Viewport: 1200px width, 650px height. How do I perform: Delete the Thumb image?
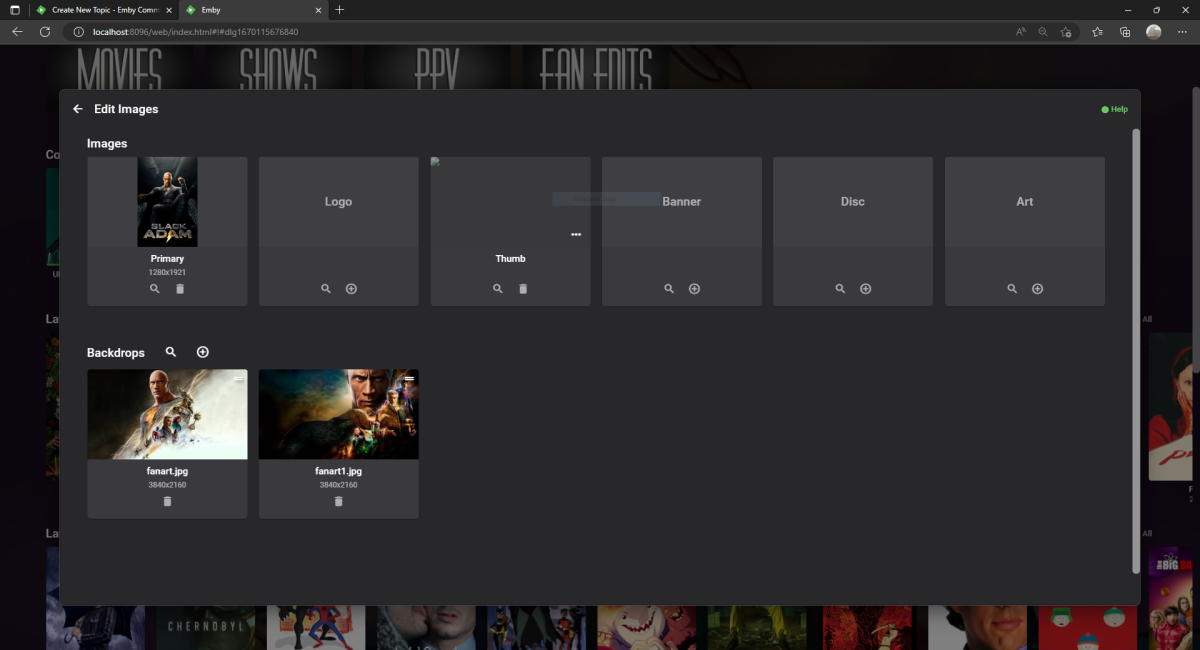click(523, 289)
